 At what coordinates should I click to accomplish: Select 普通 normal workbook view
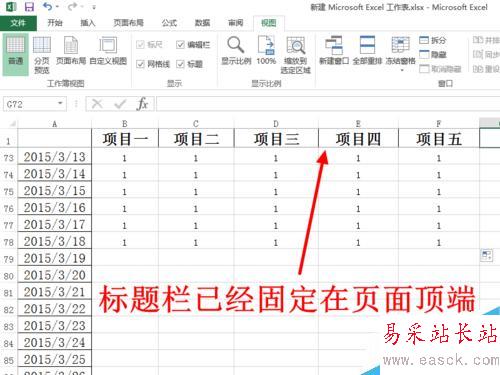click(x=15, y=54)
